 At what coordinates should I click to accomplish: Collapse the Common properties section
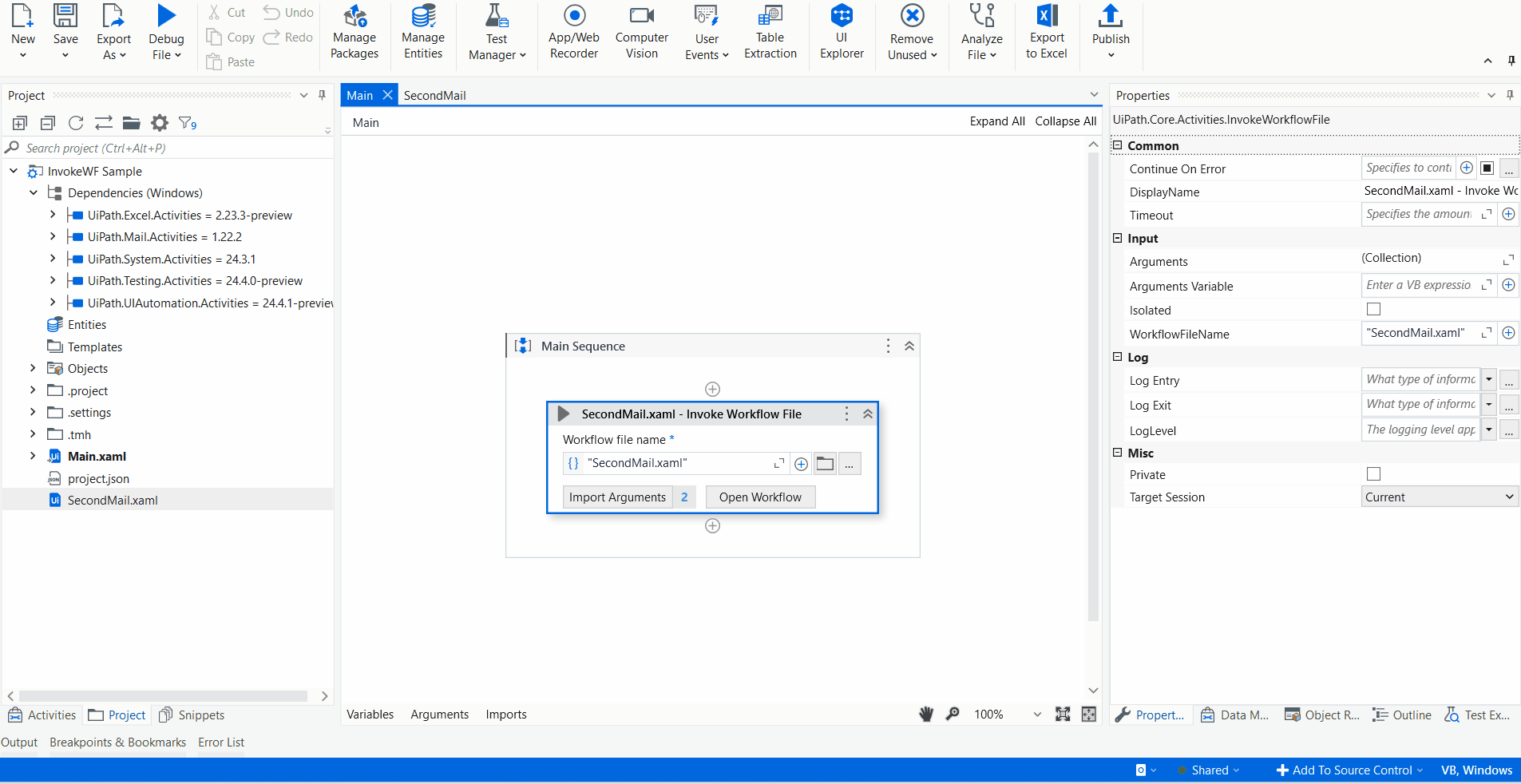tap(1118, 145)
